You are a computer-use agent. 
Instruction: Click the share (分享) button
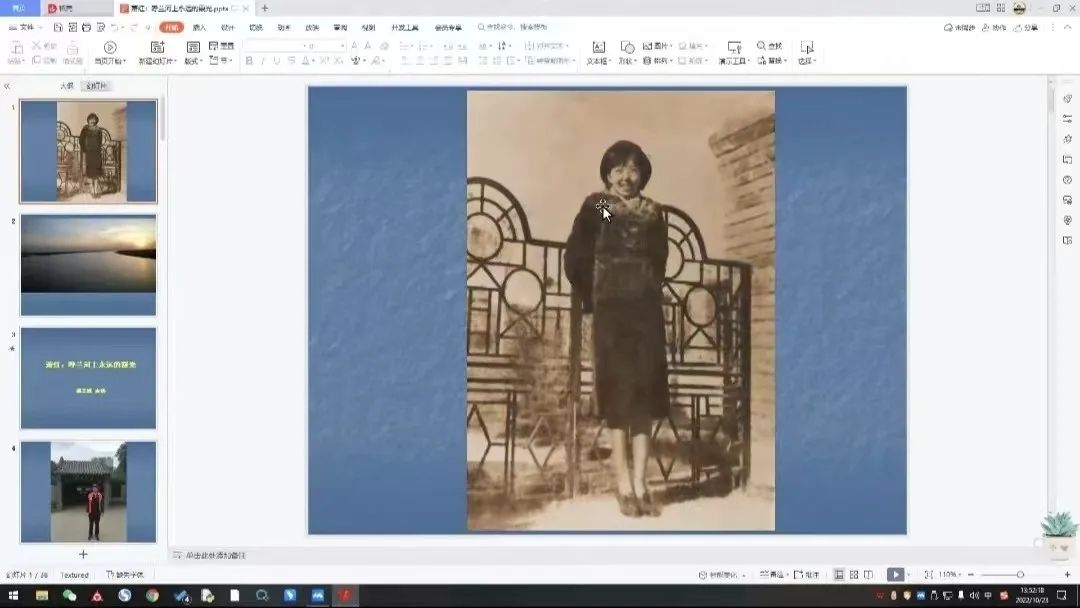click(1027, 27)
